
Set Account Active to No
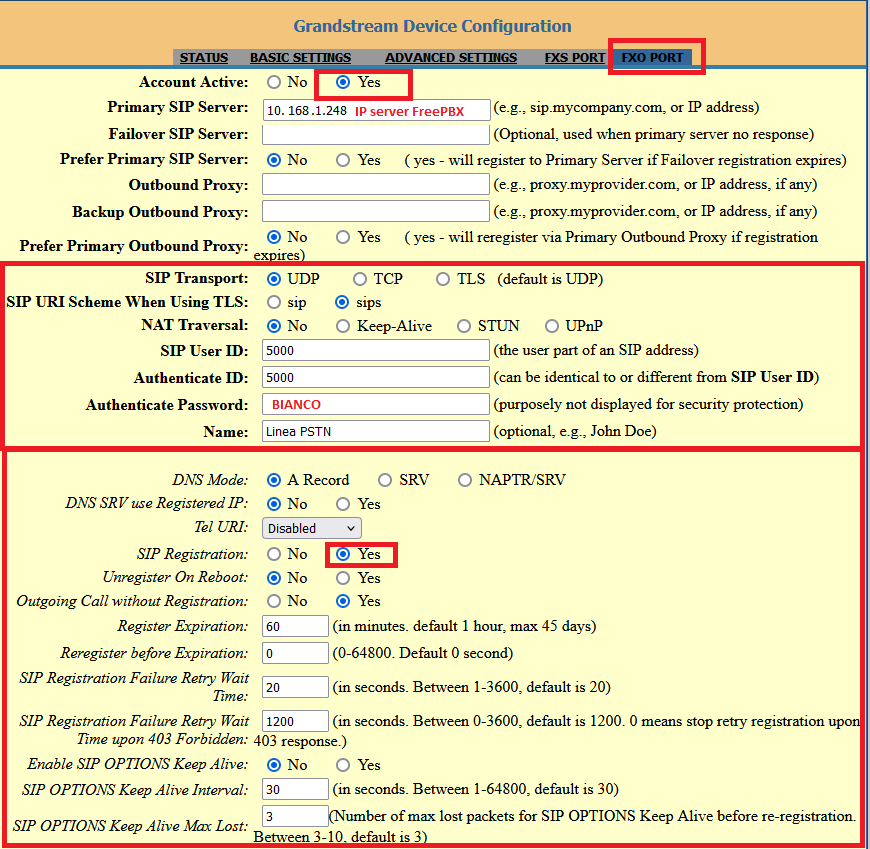[274, 82]
